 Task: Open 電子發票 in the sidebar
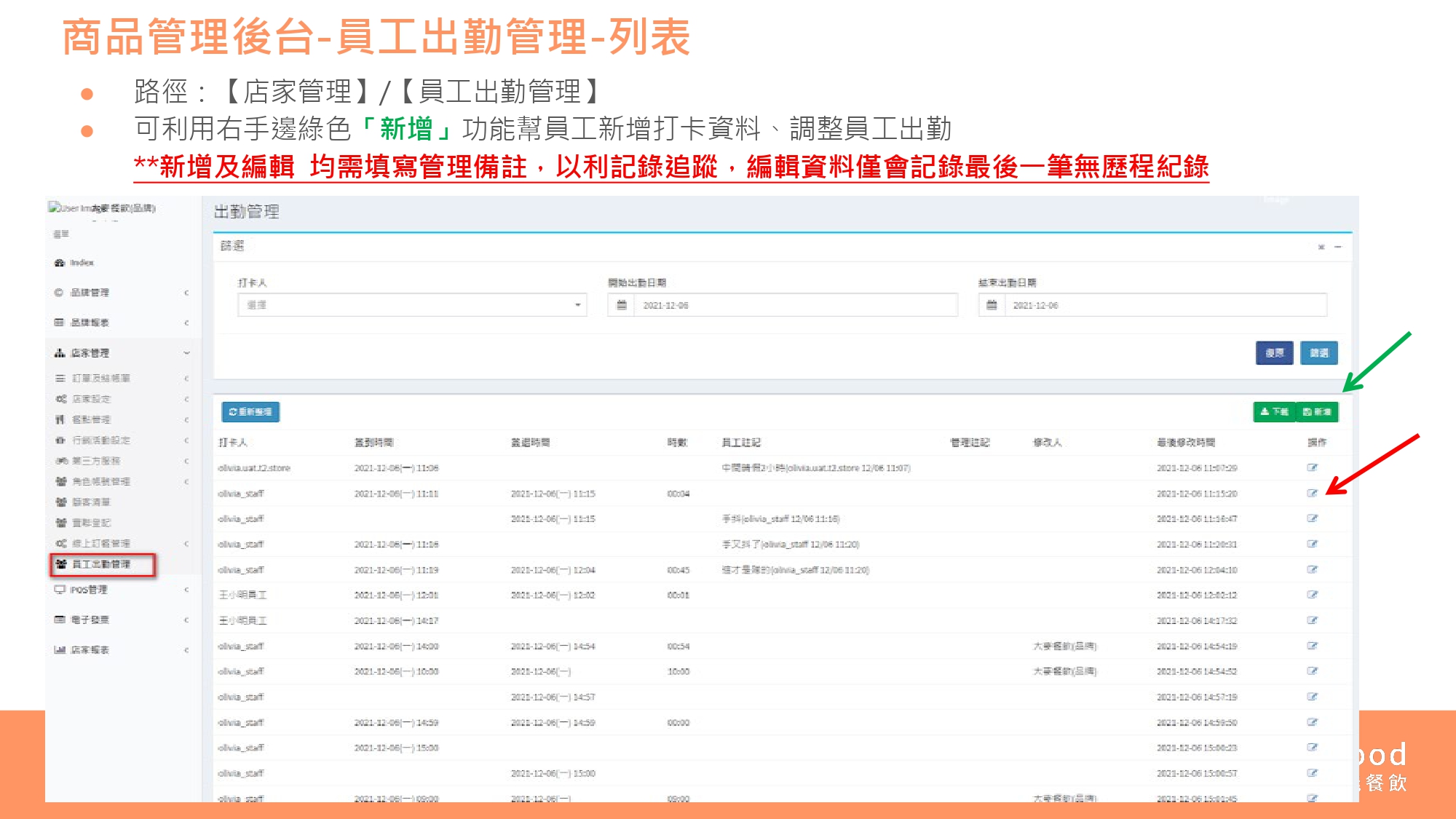coord(90,620)
